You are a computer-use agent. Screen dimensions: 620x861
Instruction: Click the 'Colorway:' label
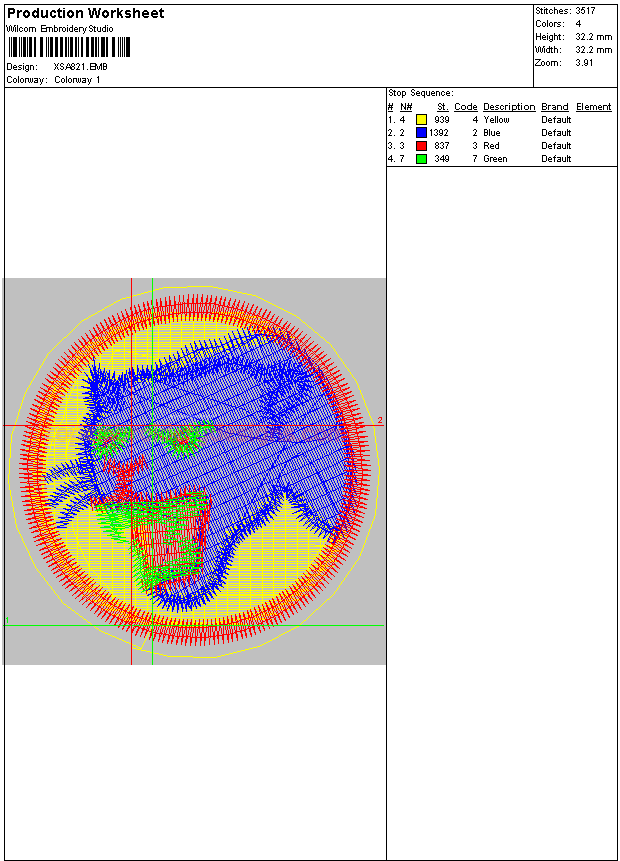point(26,80)
